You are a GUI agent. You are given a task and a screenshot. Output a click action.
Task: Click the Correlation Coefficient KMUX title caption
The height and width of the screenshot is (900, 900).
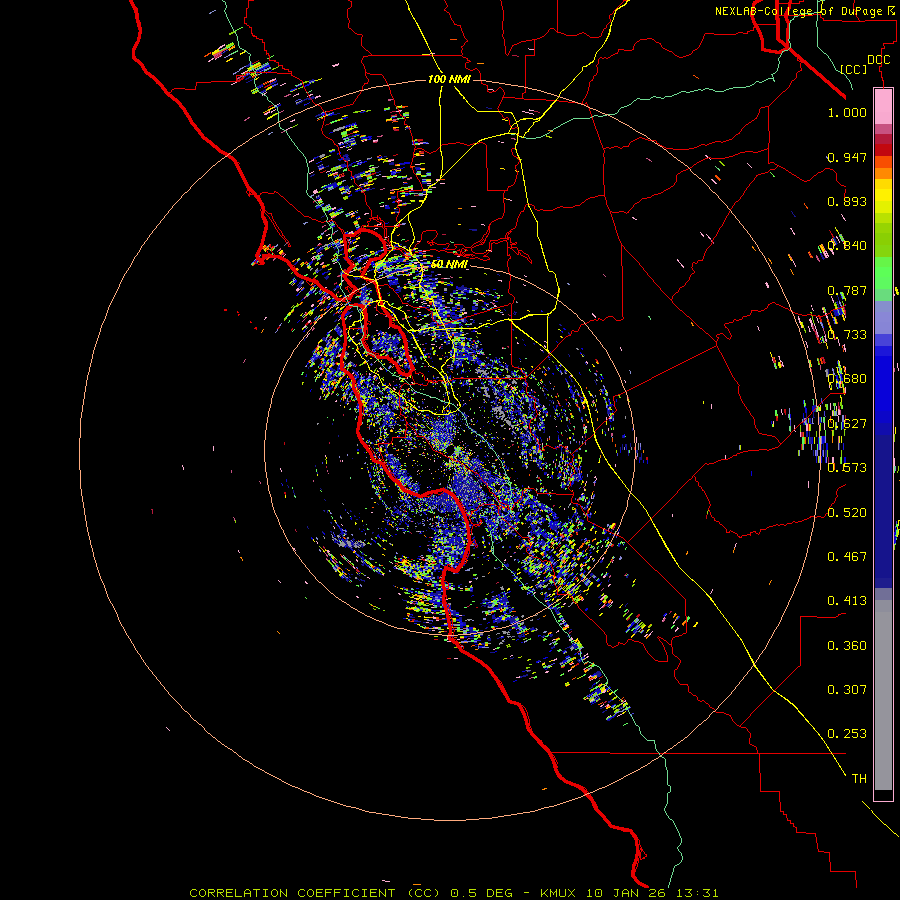(453, 893)
